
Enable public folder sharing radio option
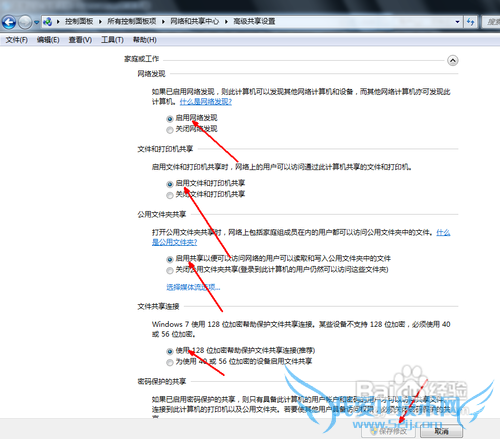tap(170, 259)
